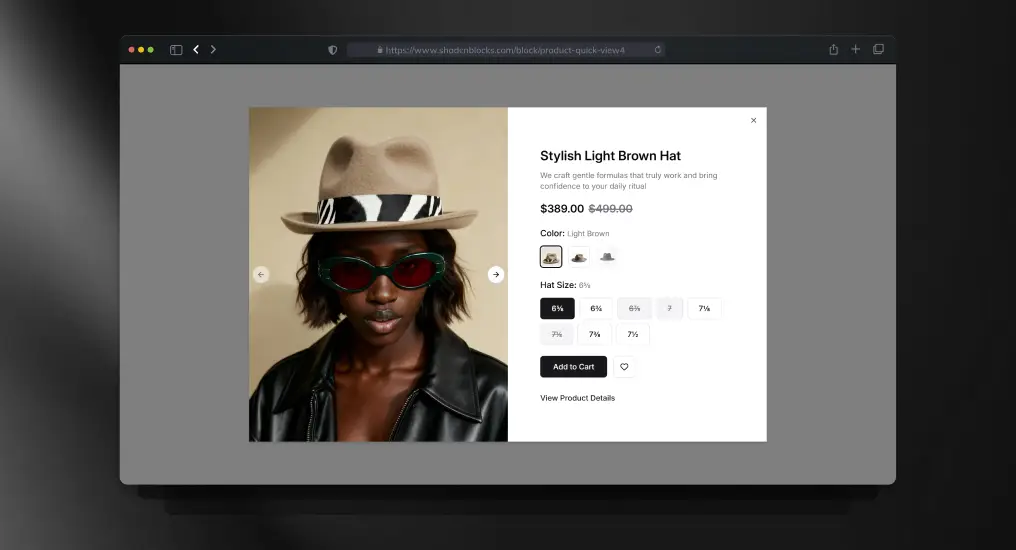Viewport: 1016px width, 550px height.
Task: Open the privacy shield report icon
Action: point(333,49)
